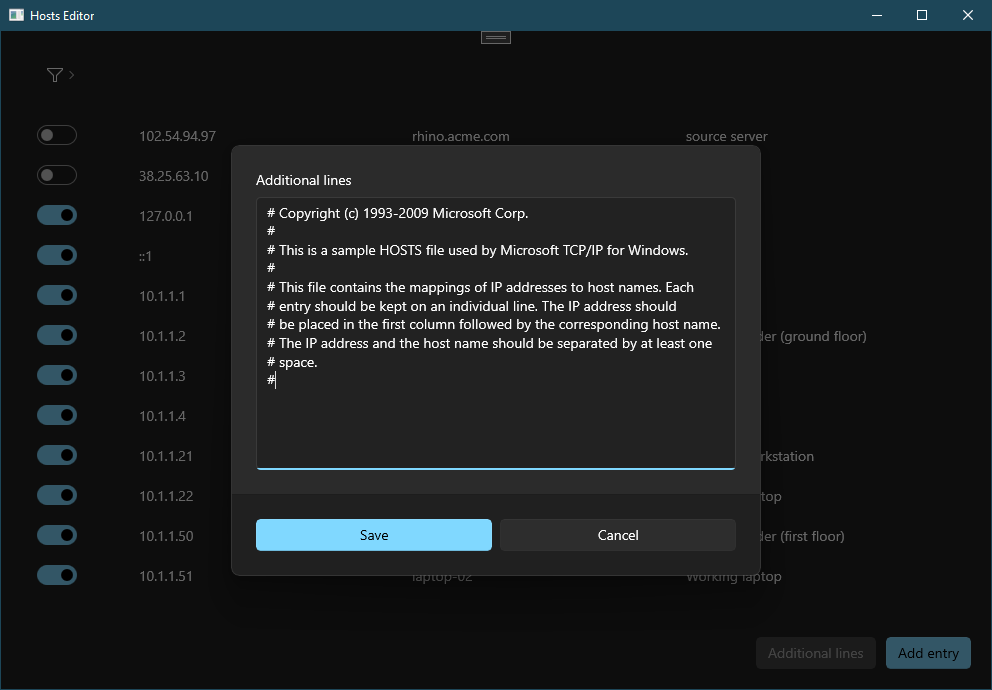
Task: Minimize the Hosts Editor window
Action: coord(877,15)
